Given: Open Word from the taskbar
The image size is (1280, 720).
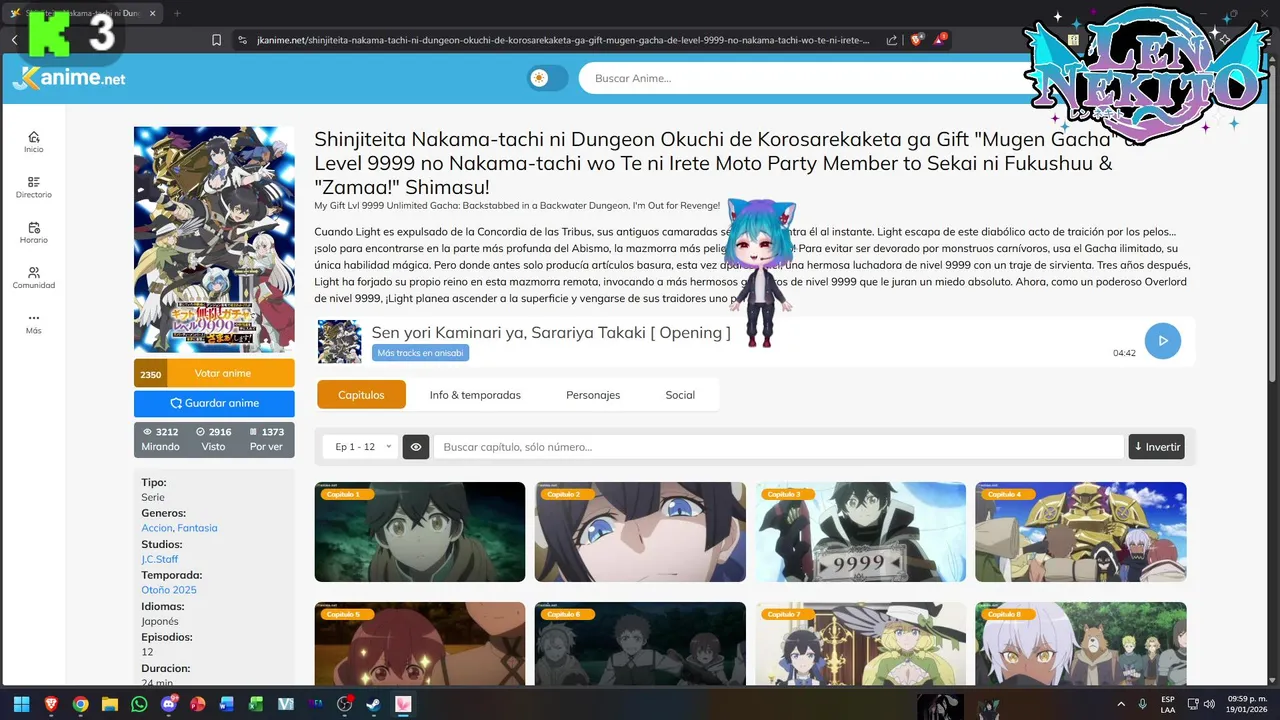Looking at the screenshot, I should coord(227,704).
